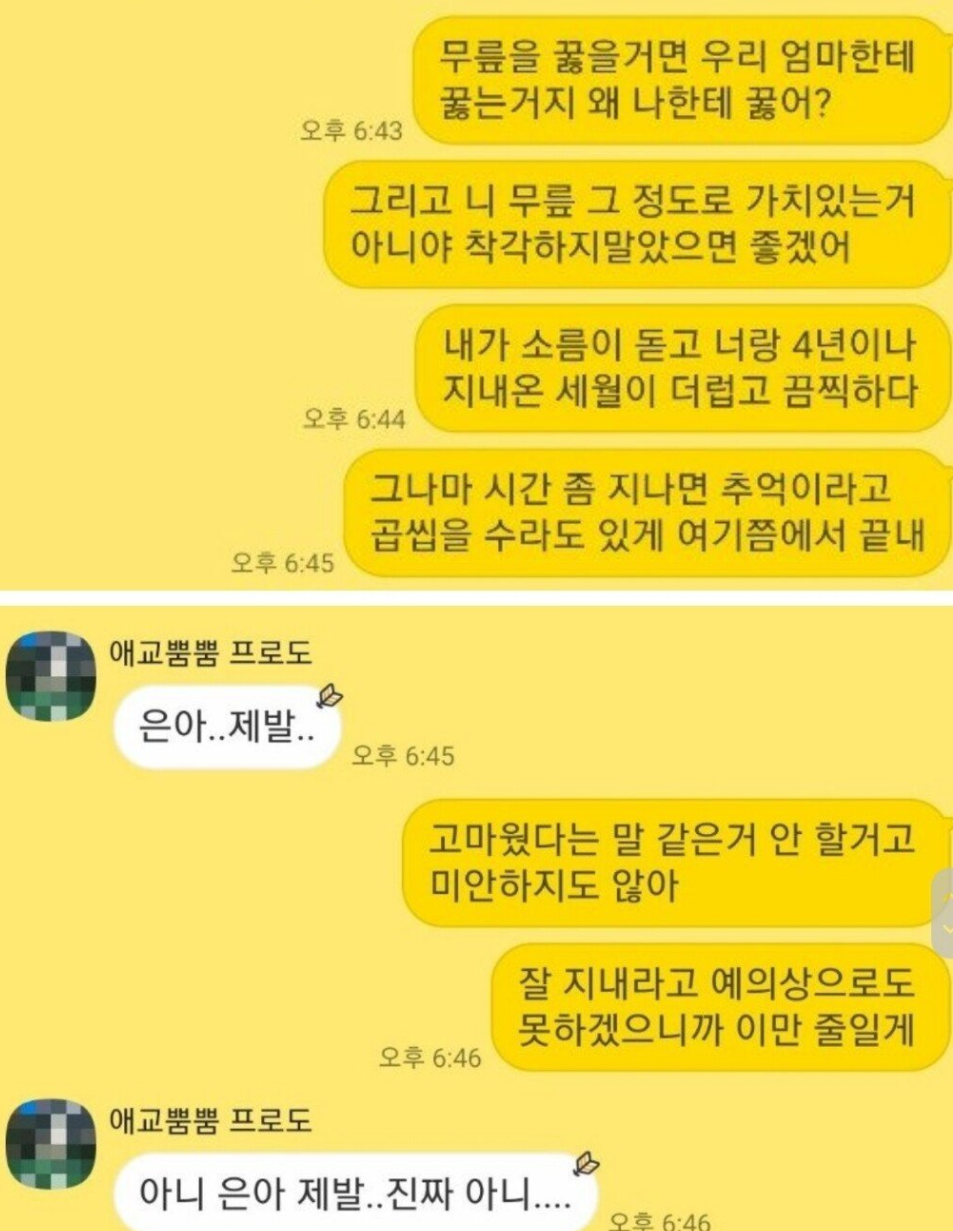Click arrow sticker on 아니 은아 제발 bubble
Screen dimensions: 953x1231
tap(586, 1164)
